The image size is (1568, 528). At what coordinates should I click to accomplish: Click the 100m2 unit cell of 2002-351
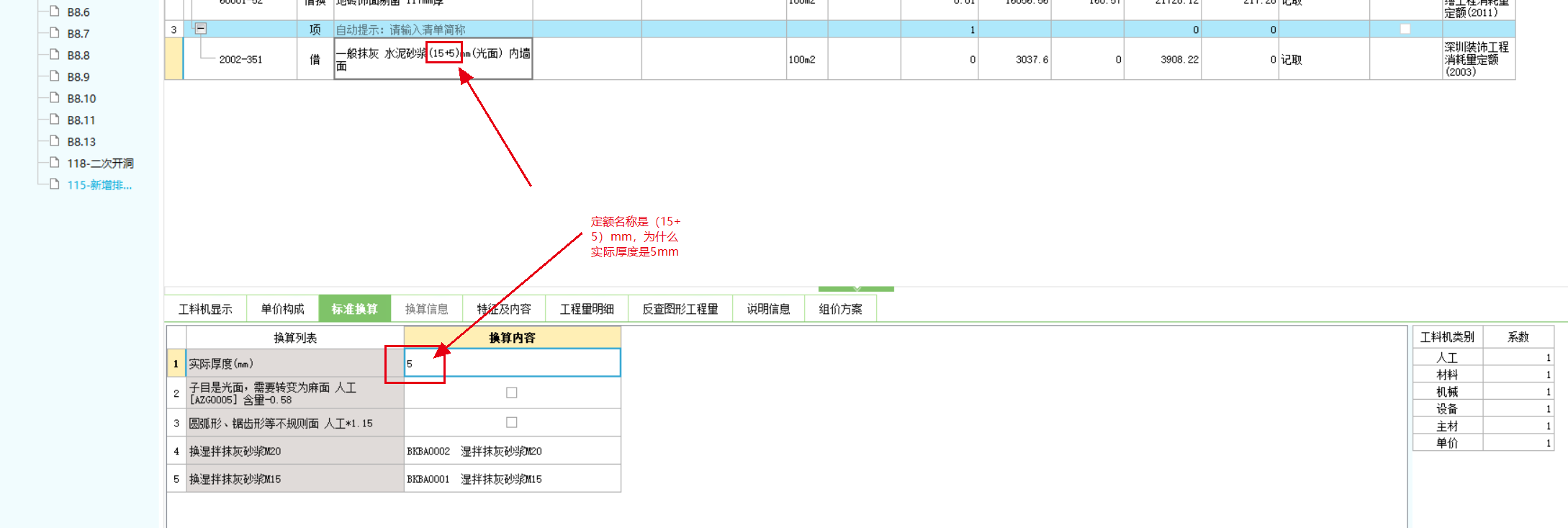pyautogui.click(x=806, y=60)
